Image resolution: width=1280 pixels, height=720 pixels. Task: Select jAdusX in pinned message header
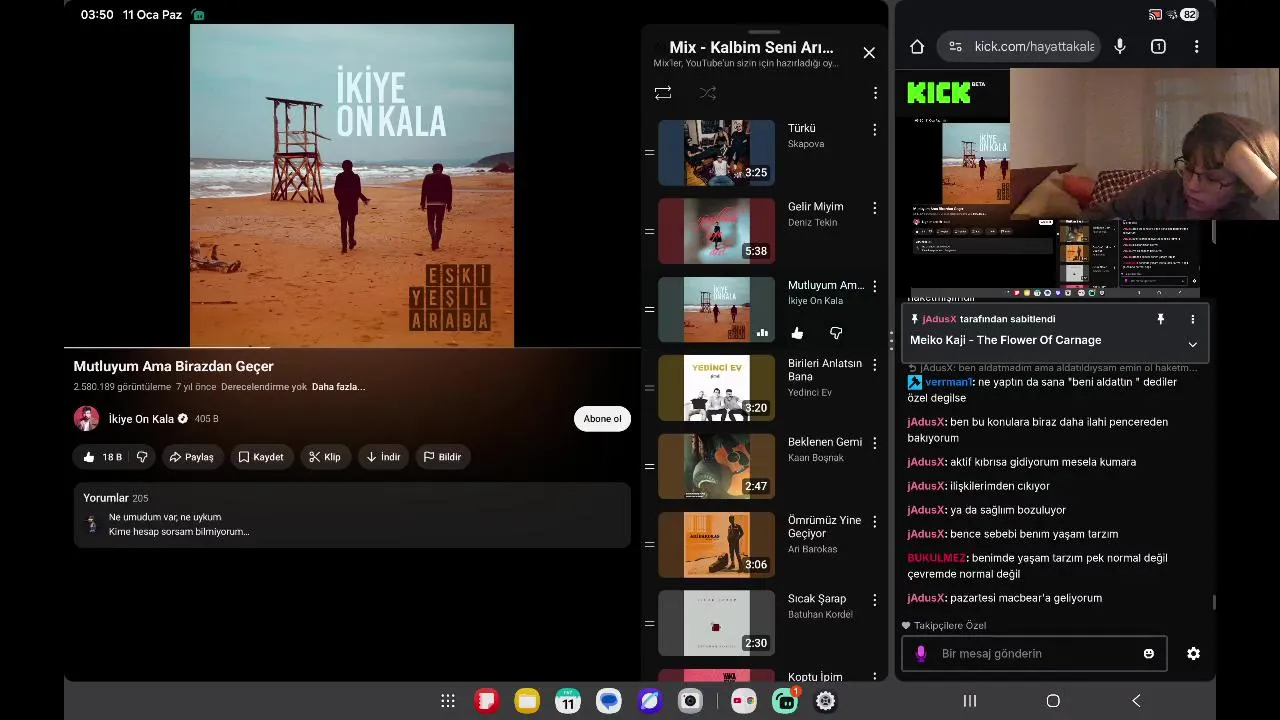(939, 319)
